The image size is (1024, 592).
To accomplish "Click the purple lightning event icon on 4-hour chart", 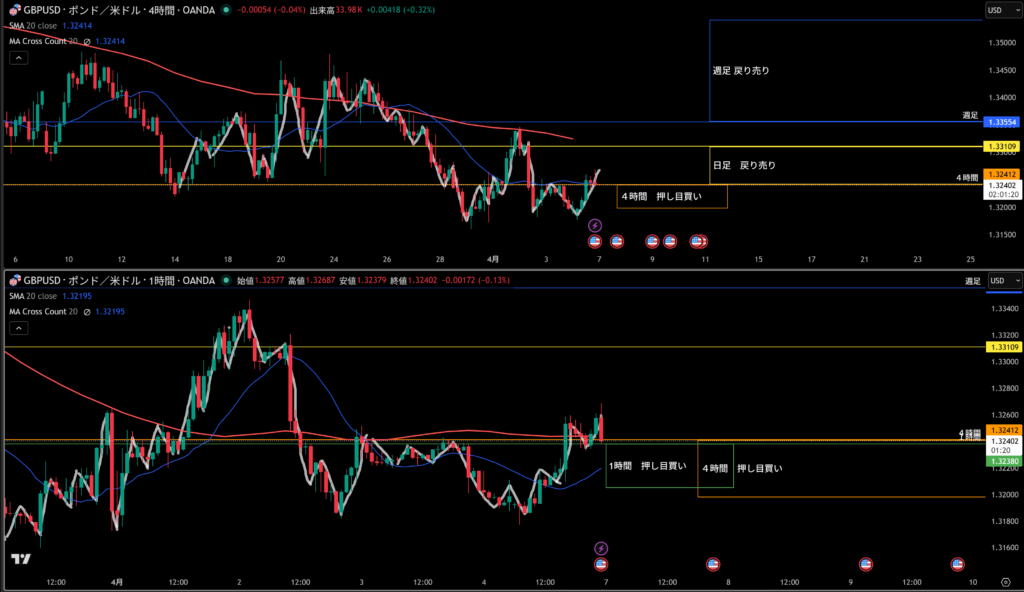I will 594,226.
